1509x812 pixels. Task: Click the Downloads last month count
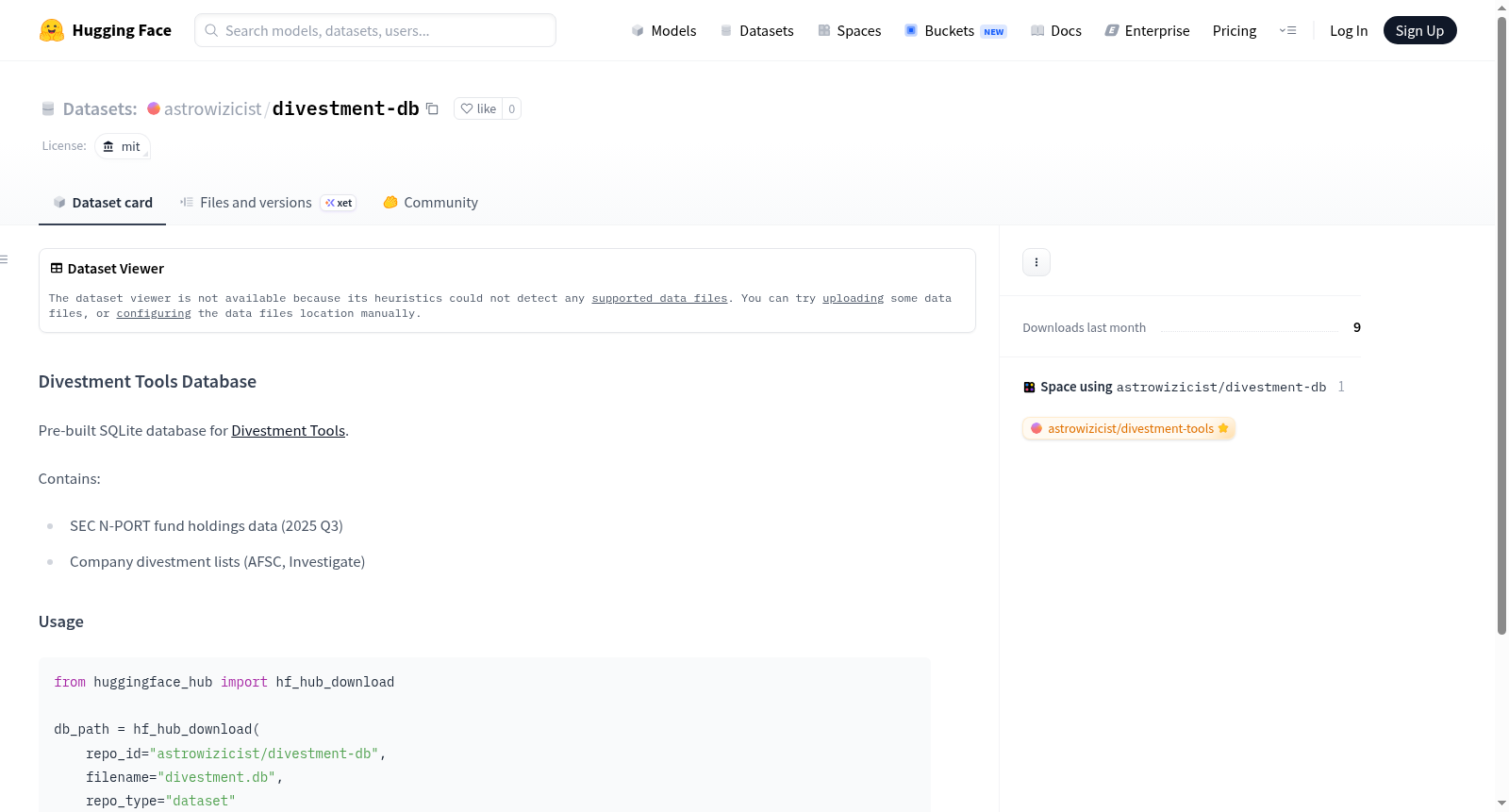coord(1357,327)
